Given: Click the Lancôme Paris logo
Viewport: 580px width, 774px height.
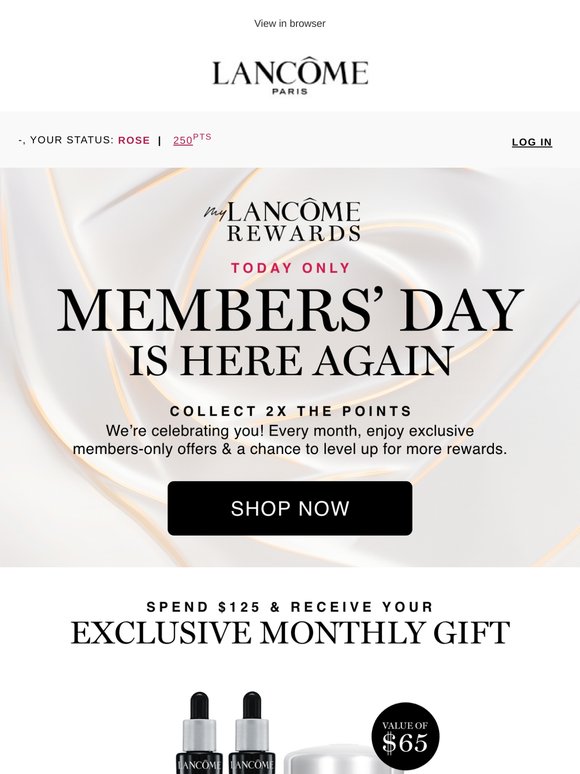Looking at the screenshot, I should pos(290,75).
